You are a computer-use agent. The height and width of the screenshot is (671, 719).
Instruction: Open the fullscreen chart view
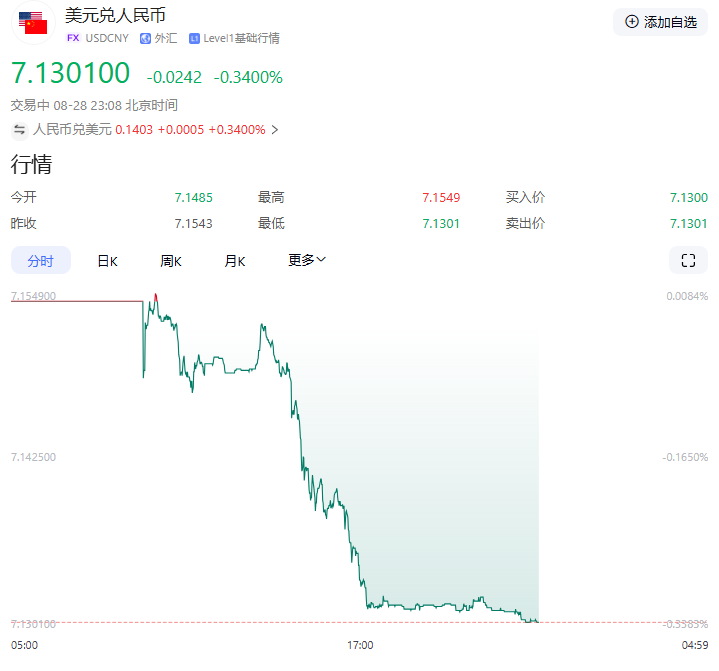tap(687, 261)
